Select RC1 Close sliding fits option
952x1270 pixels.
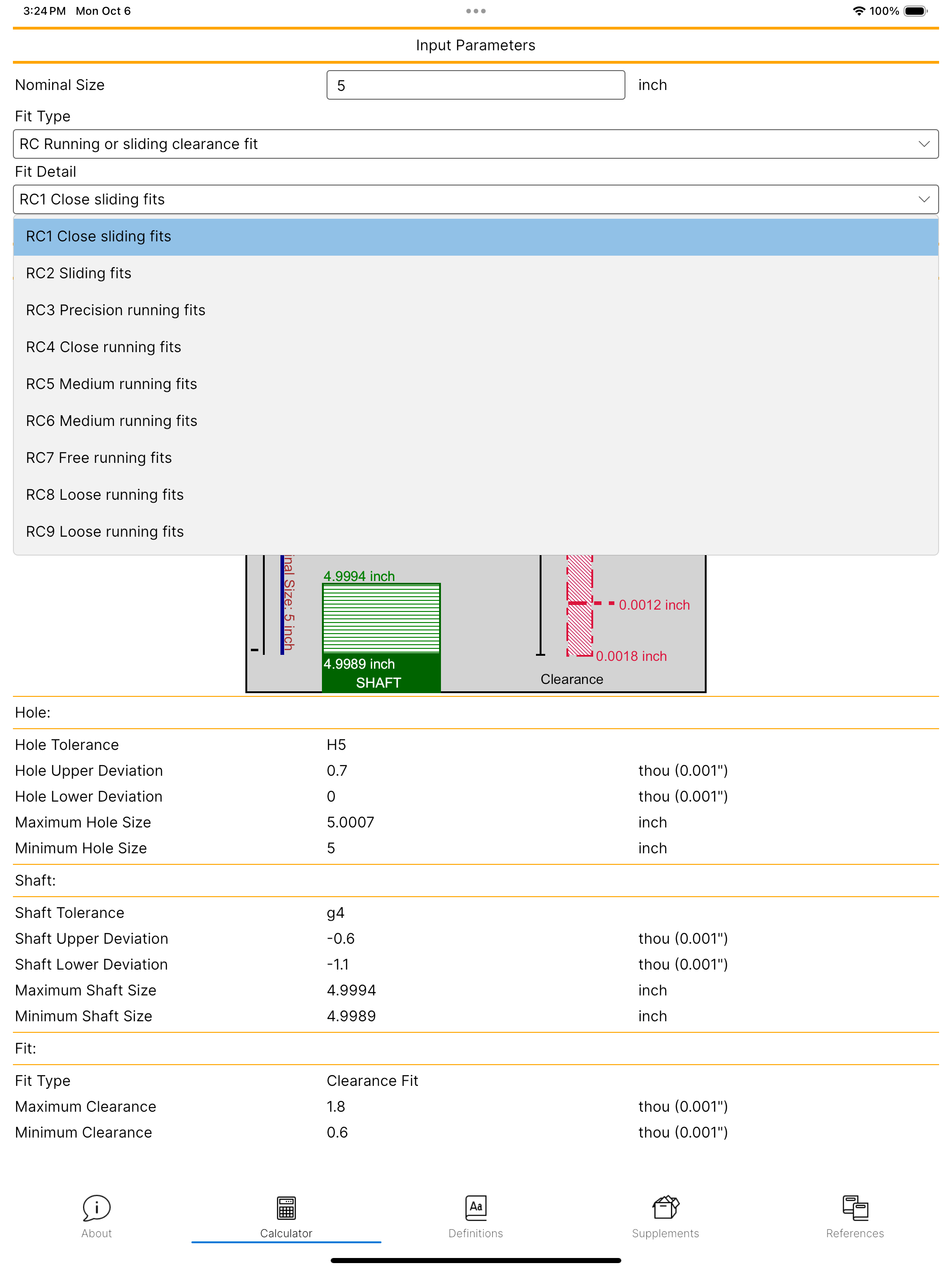pyautogui.click(x=476, y=237)
